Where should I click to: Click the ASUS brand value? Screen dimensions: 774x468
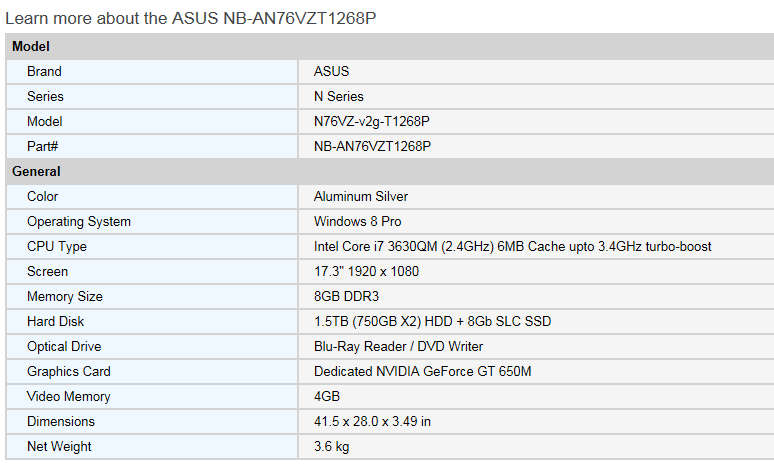(331, 72)
